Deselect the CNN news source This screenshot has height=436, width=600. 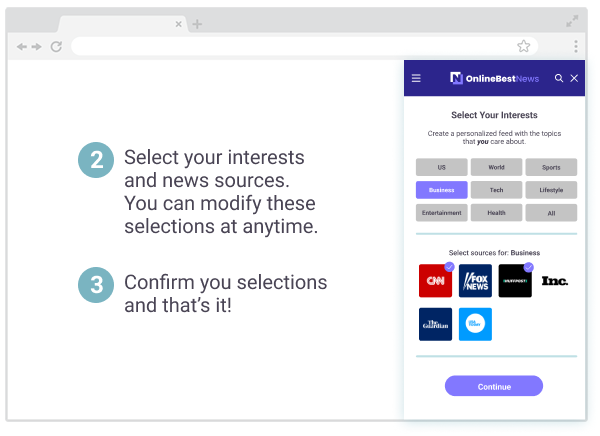435,281
